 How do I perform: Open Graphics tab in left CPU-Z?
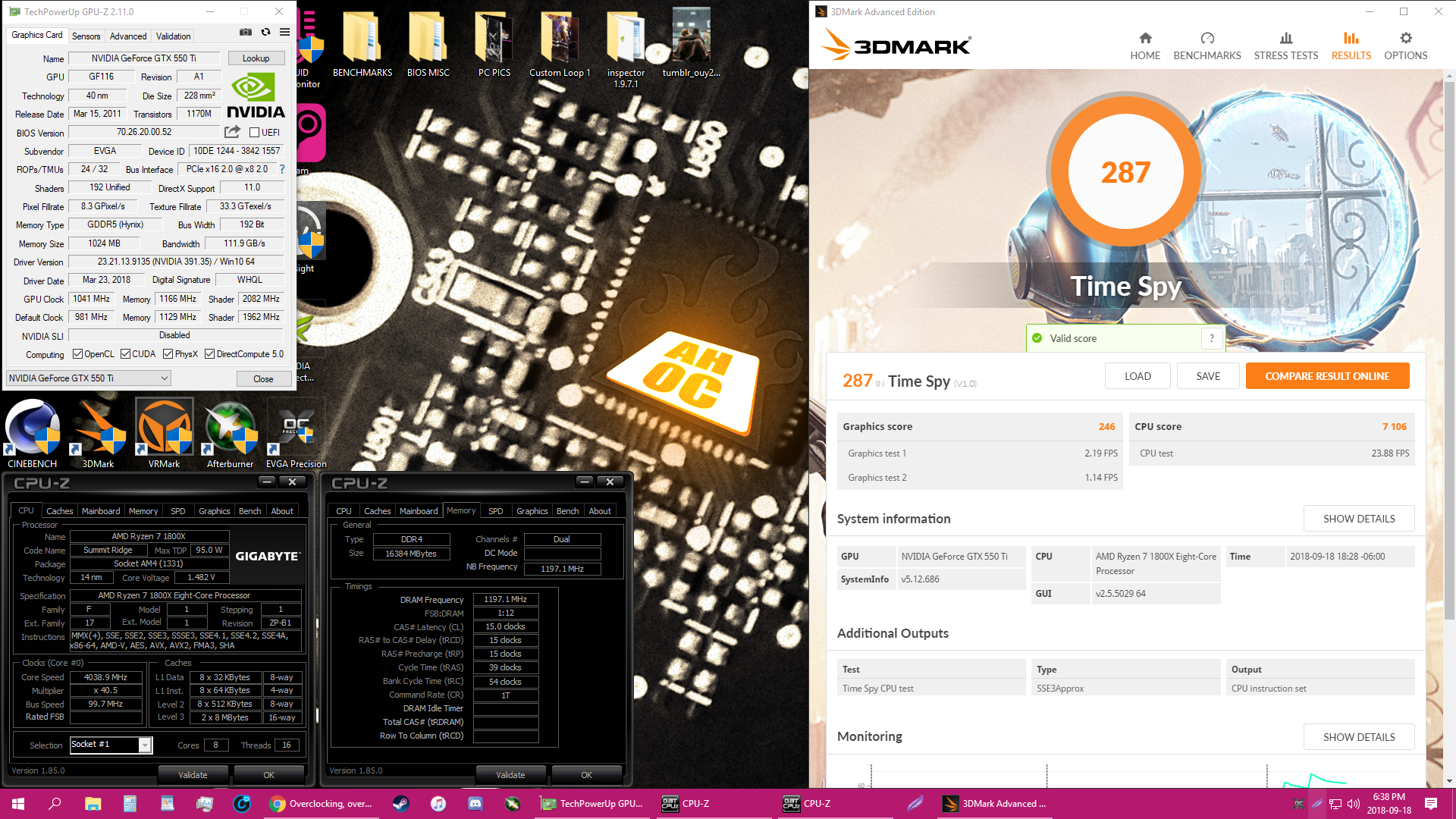pyautogui.click(x=215, y=511)
